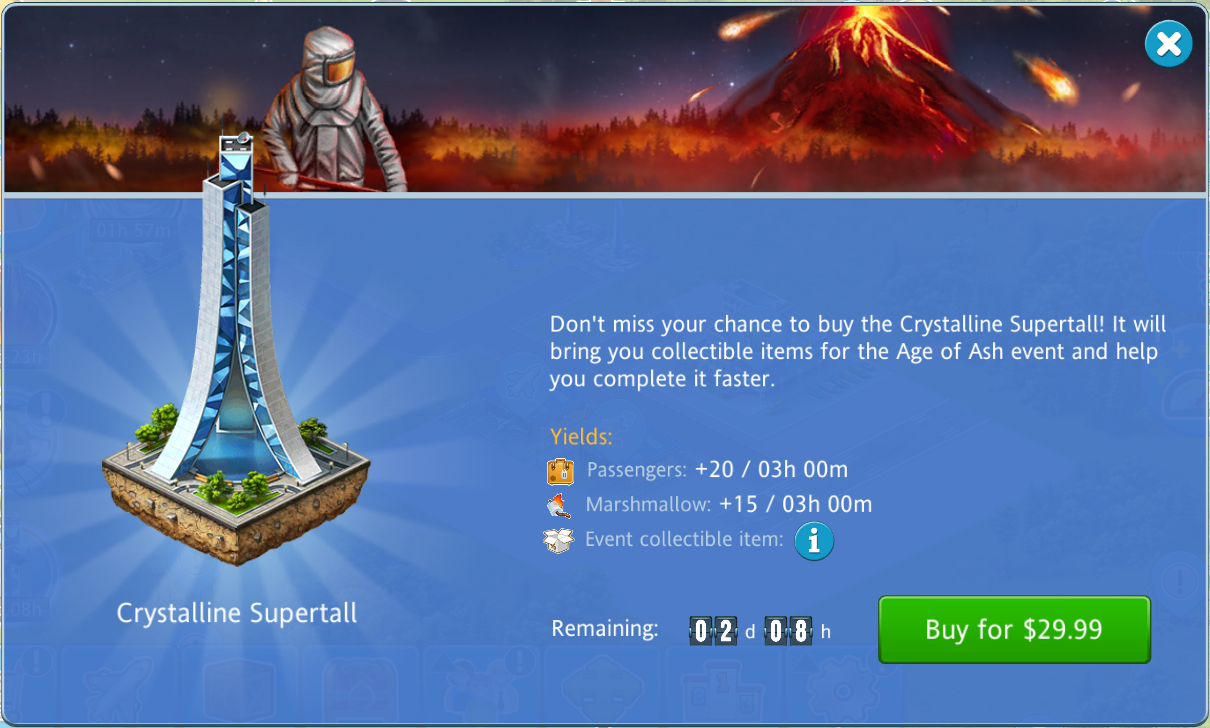Click the Marshmallow +15 yield text
Screen dimensions: 1210x728
[x=729, y=504]
